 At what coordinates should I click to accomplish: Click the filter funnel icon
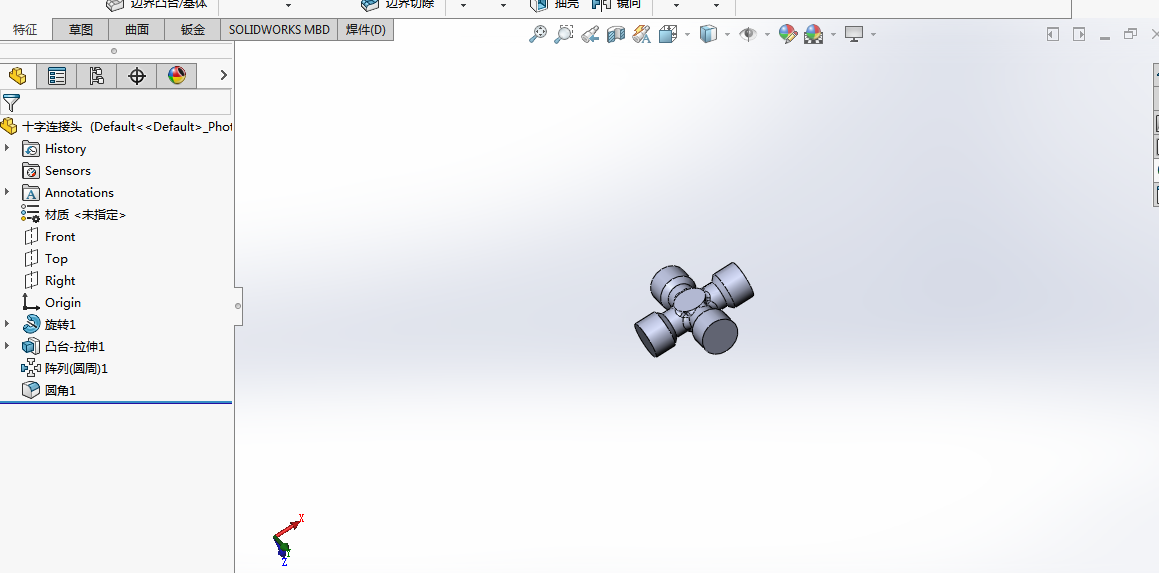tap(11, 102)
